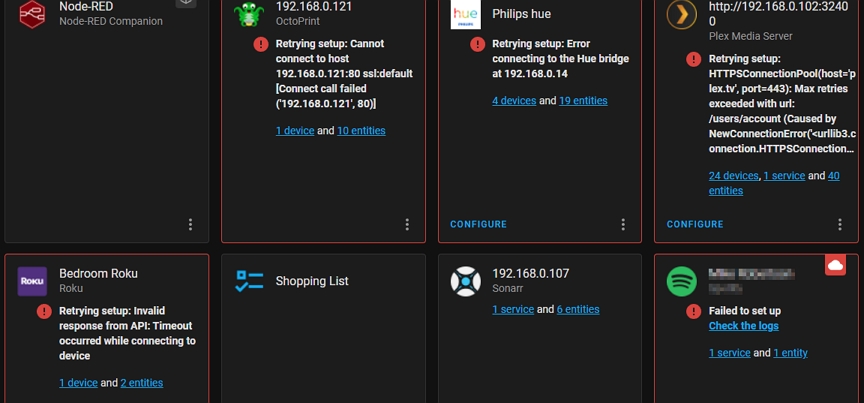Click CONFIGURE on the Plex card
The height and width of the screenshot is (403, 864).
click(x=695, y=224)
